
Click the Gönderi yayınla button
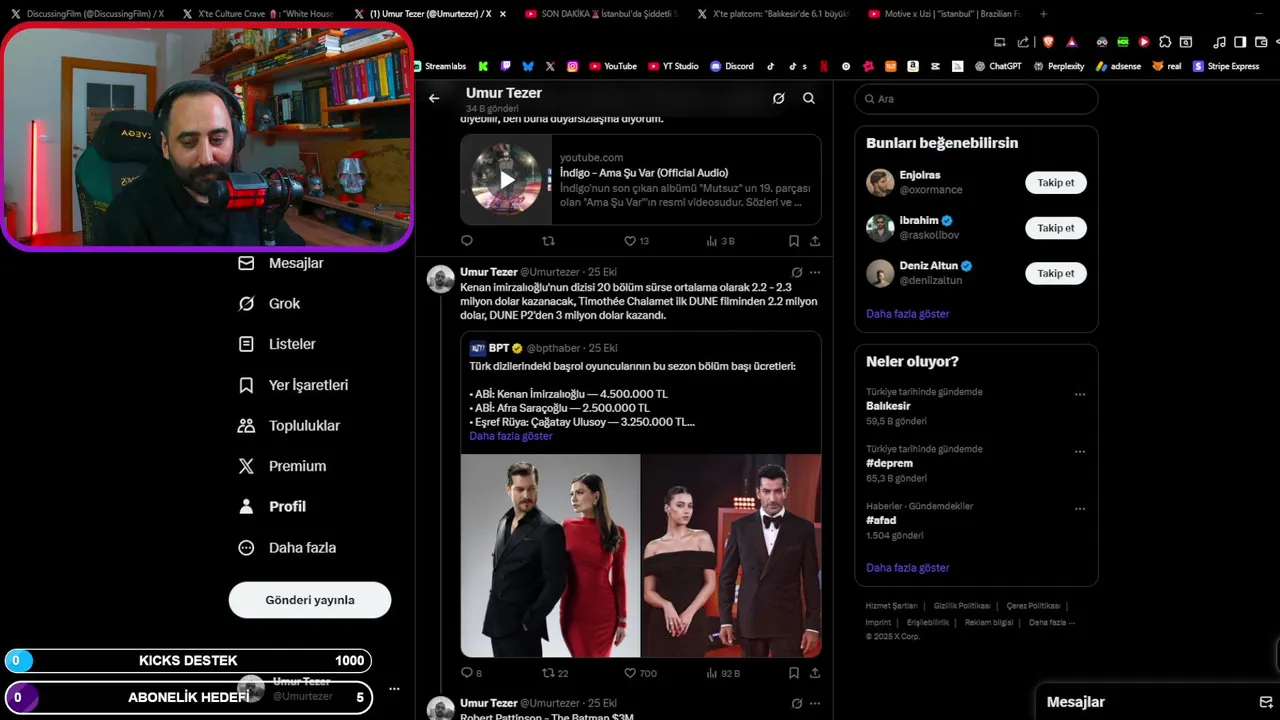310,600
